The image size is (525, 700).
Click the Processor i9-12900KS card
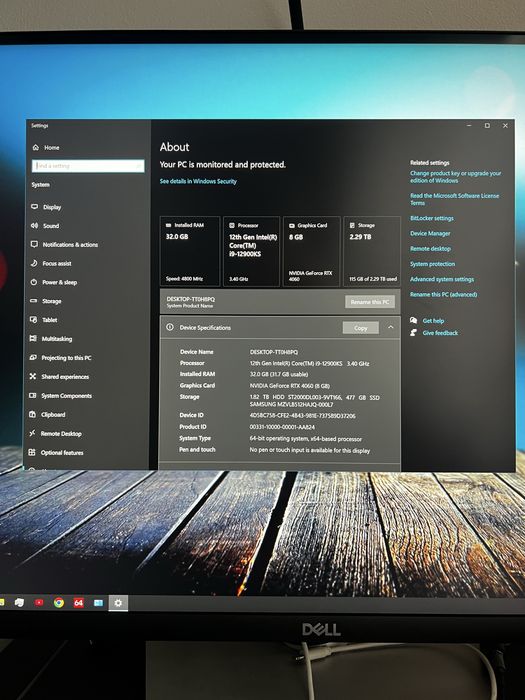(251, 251)
